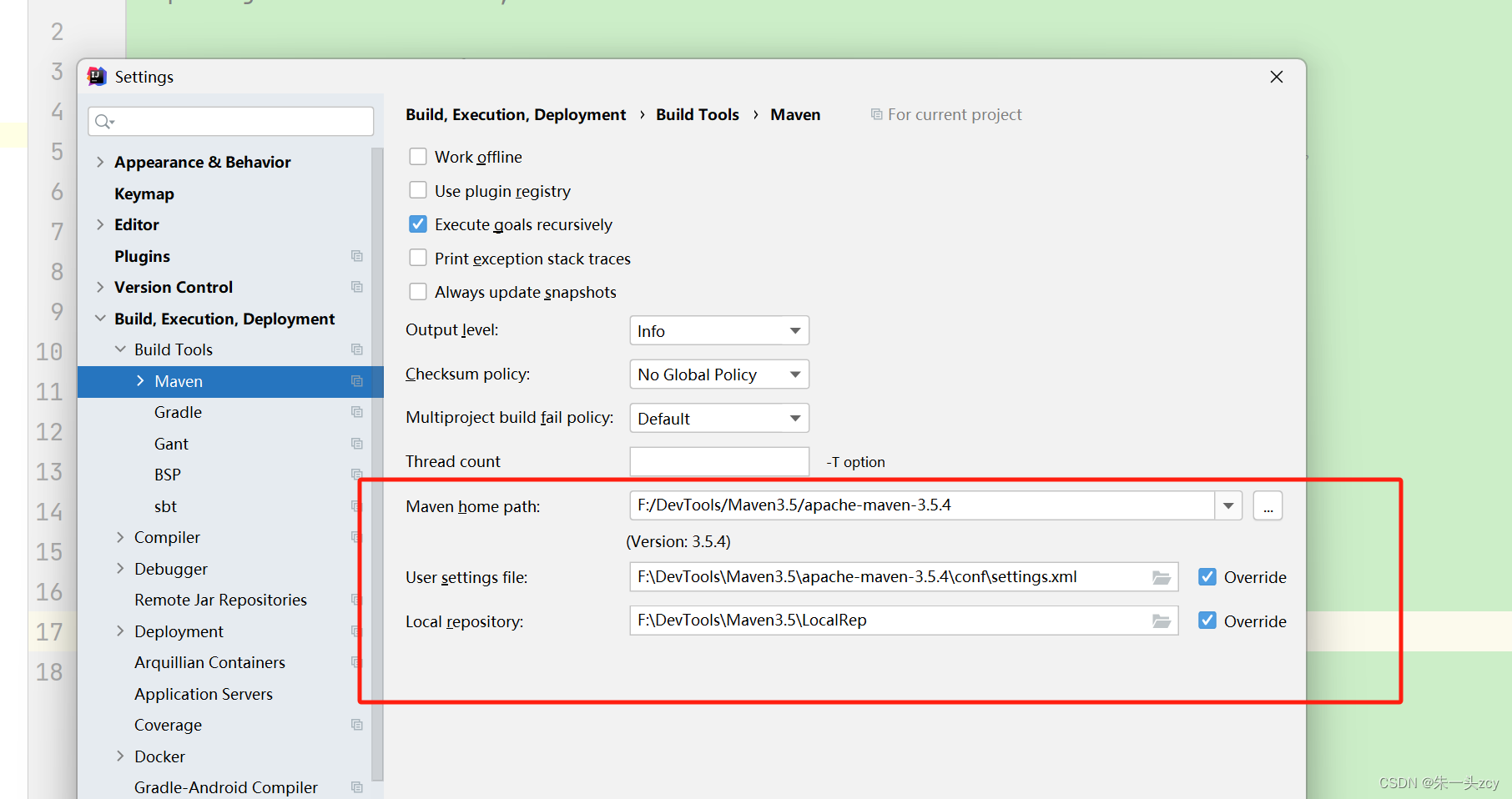The image size is (1512, 799).
Task: Expand the Deployment node
Action: 120,631
